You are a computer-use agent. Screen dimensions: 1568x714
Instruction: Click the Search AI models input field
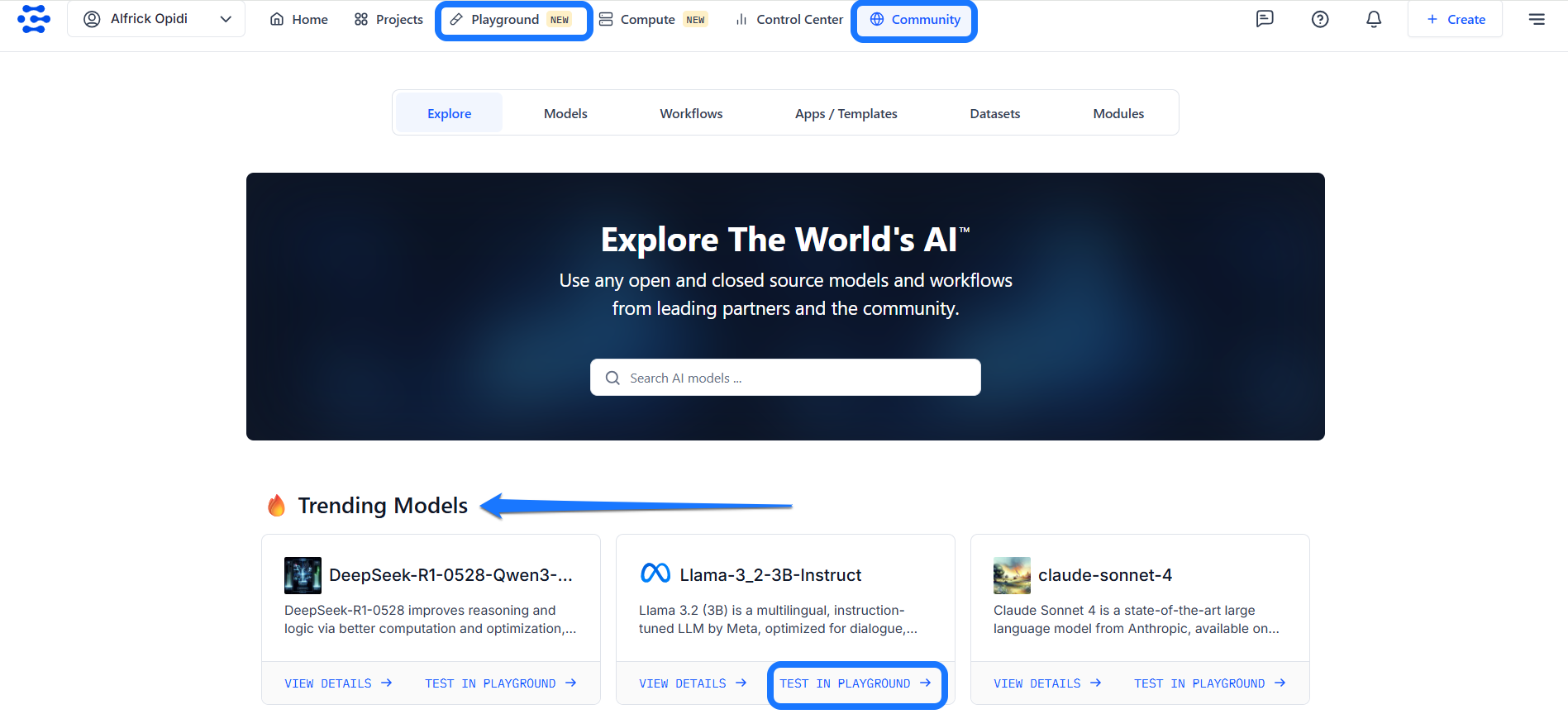tap(785, 378)
